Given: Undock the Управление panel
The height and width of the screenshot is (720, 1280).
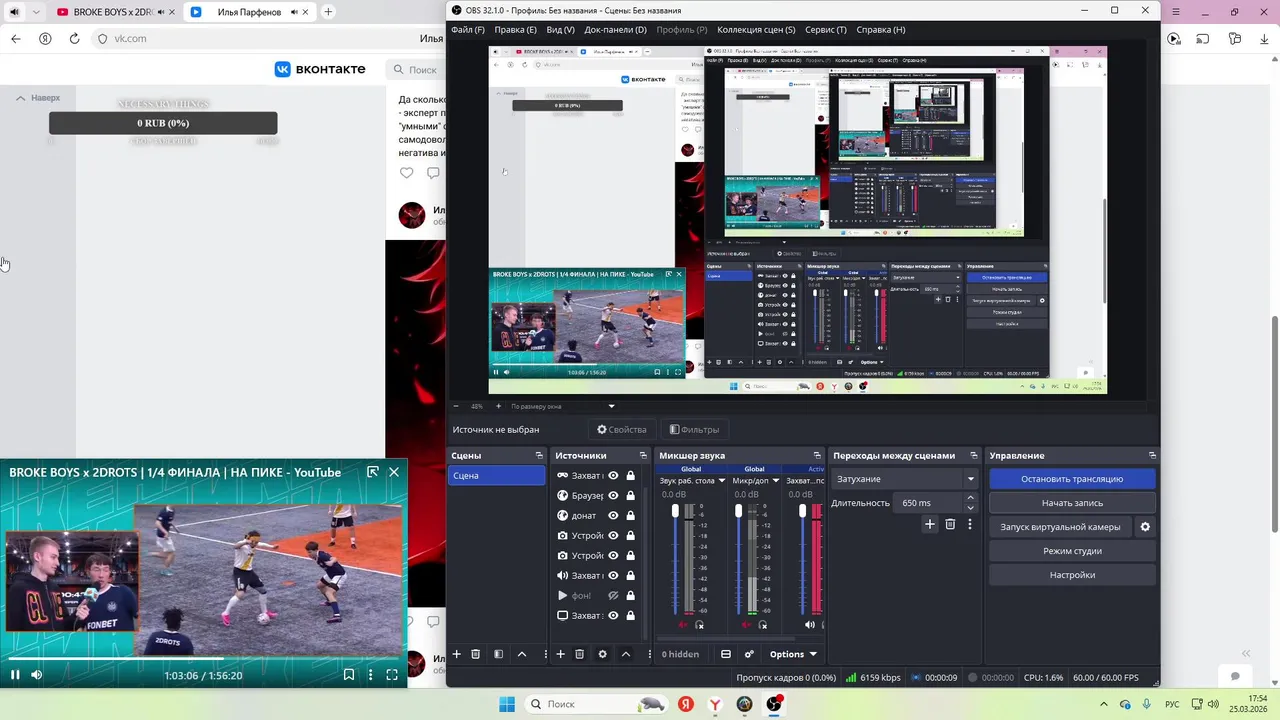Looking at the screenshot, I should tap(1152, 455).
